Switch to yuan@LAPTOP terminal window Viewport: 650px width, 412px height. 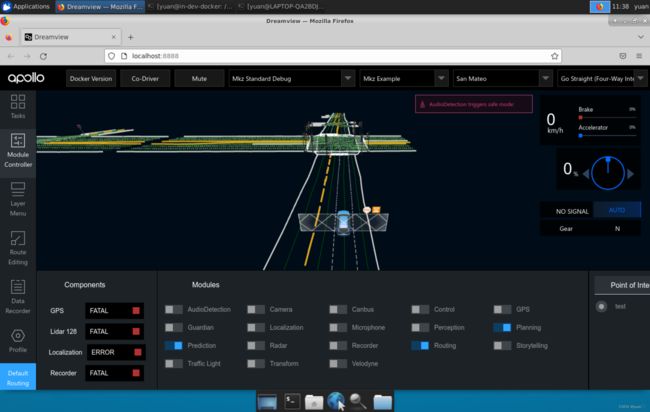pyautogui.click(x=281, y=7)
